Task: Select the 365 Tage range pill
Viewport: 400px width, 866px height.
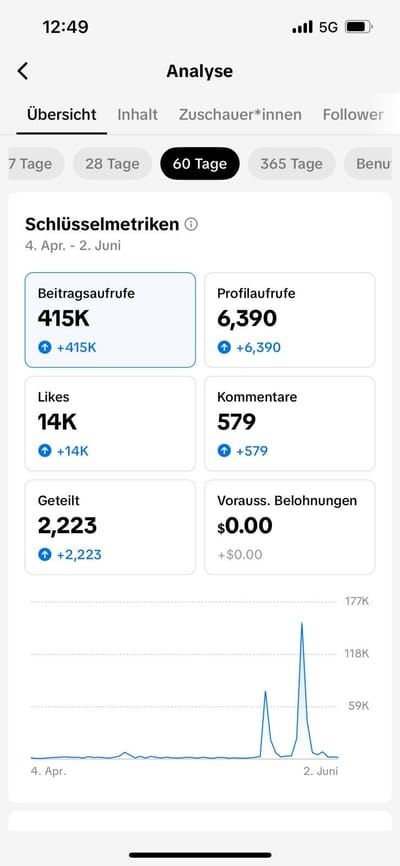Action: click(292, 163)
